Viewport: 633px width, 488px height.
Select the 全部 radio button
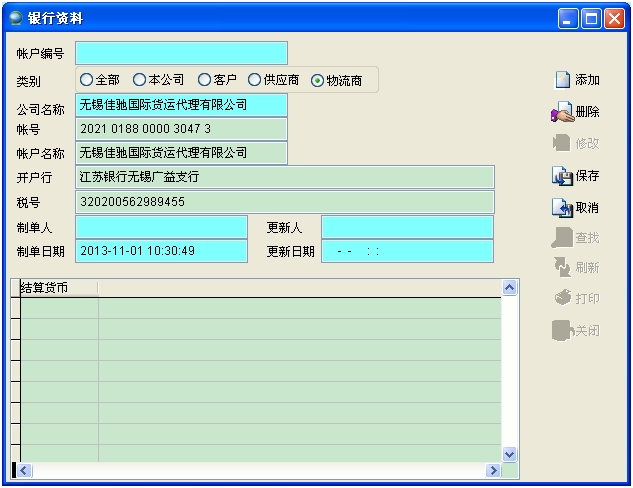[x=86, y=80]
